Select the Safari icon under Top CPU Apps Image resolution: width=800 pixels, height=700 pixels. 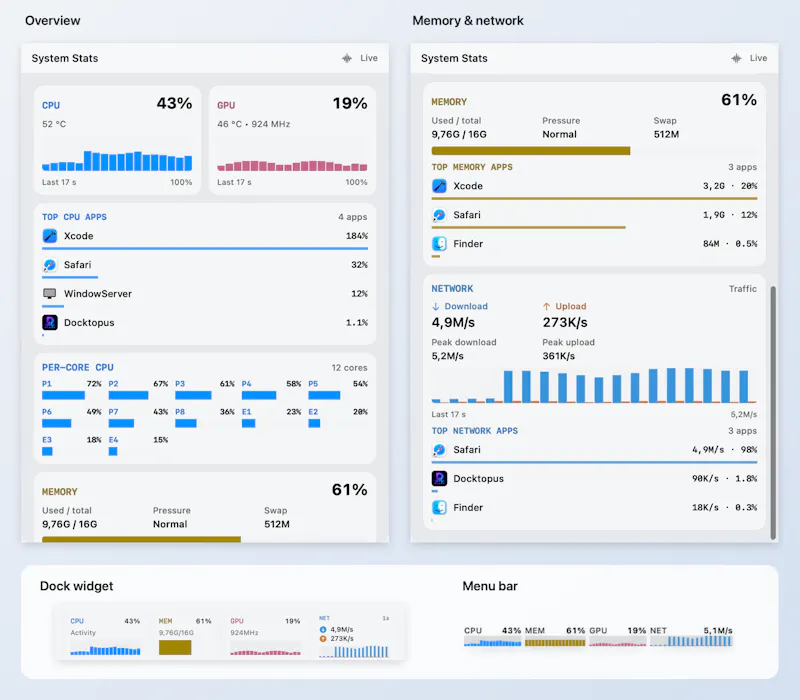click(x=50, y=265)
